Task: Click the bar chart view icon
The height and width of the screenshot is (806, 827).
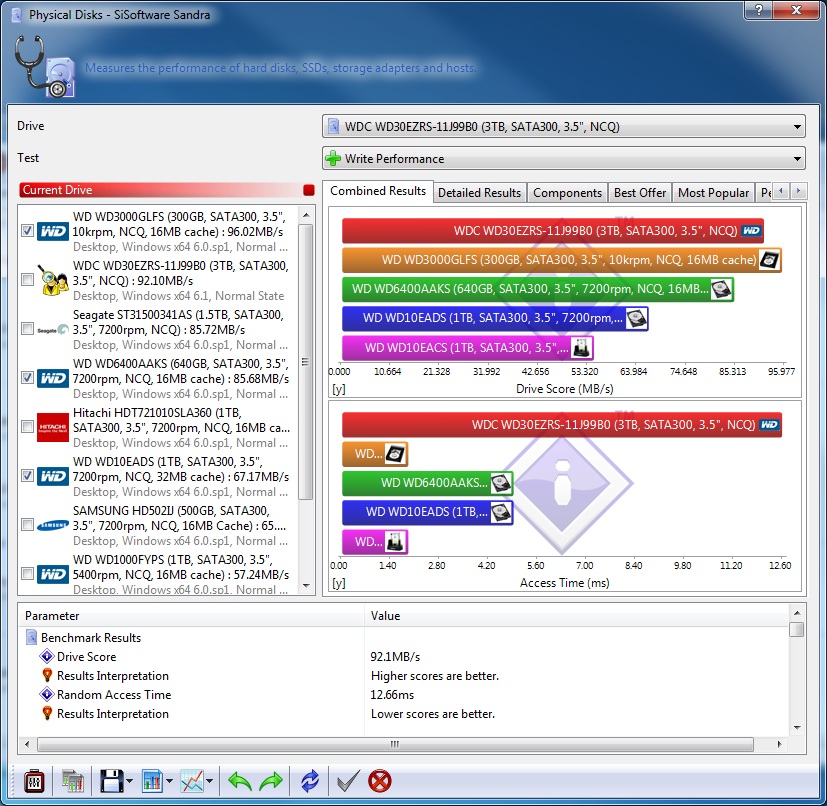Action: (x=152, y=781)
